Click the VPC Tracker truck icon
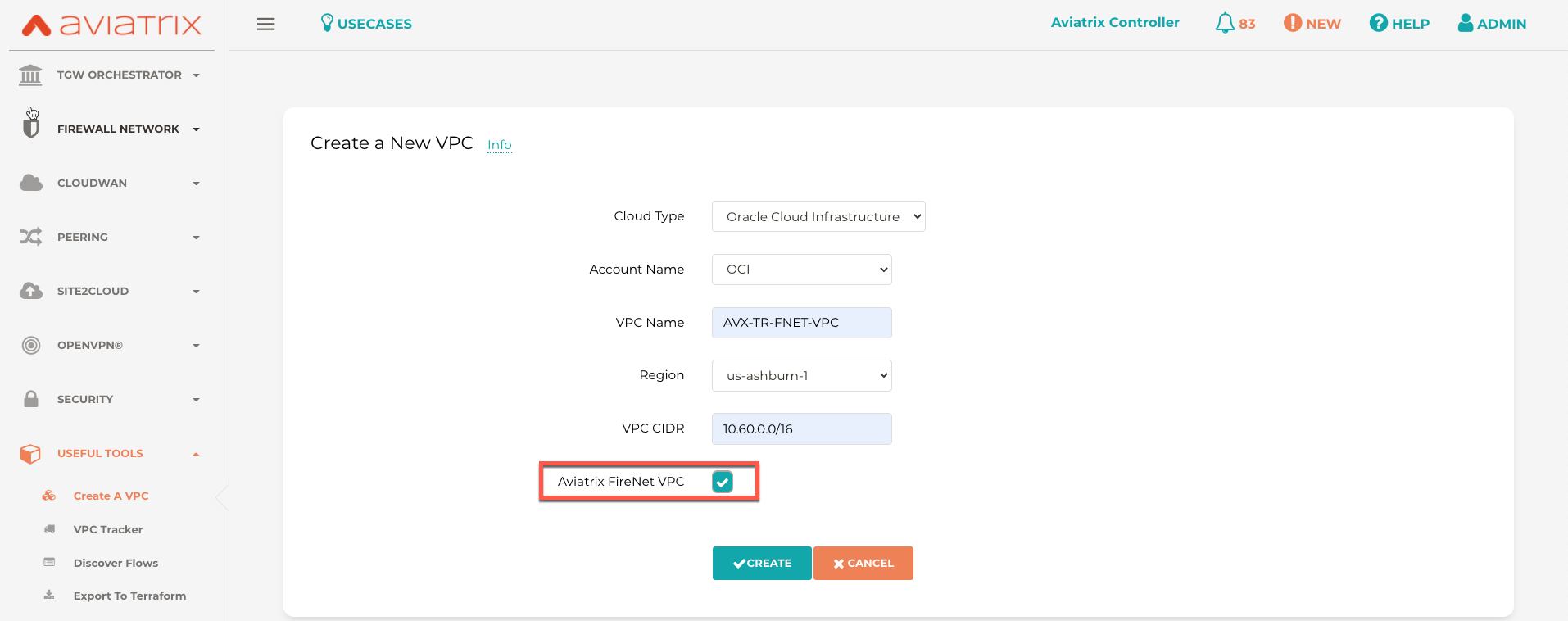This screenshot has height=621, width=1568. (x=49, y=529)
